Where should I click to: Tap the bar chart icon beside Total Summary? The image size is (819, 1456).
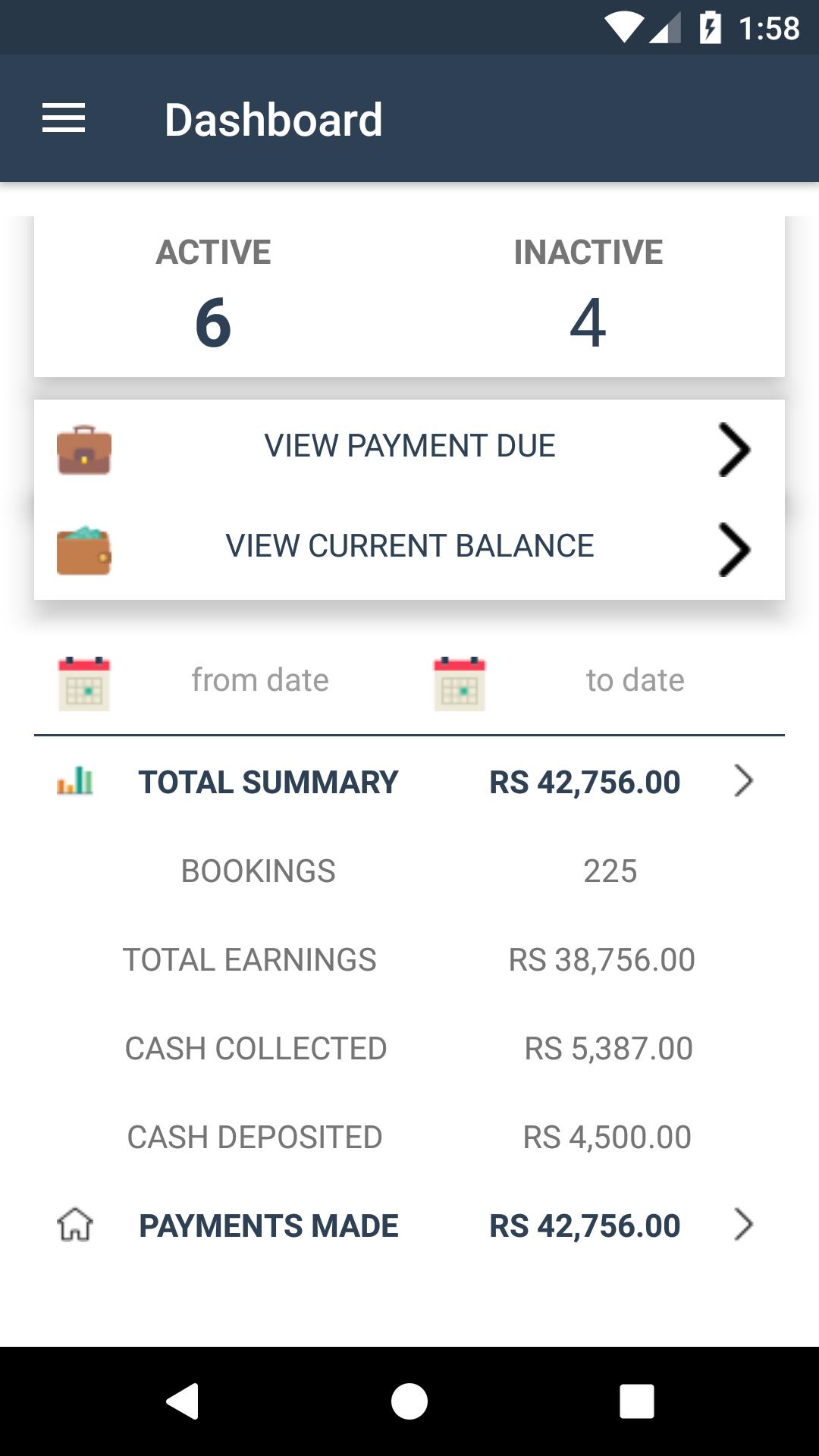click(75, 780)
